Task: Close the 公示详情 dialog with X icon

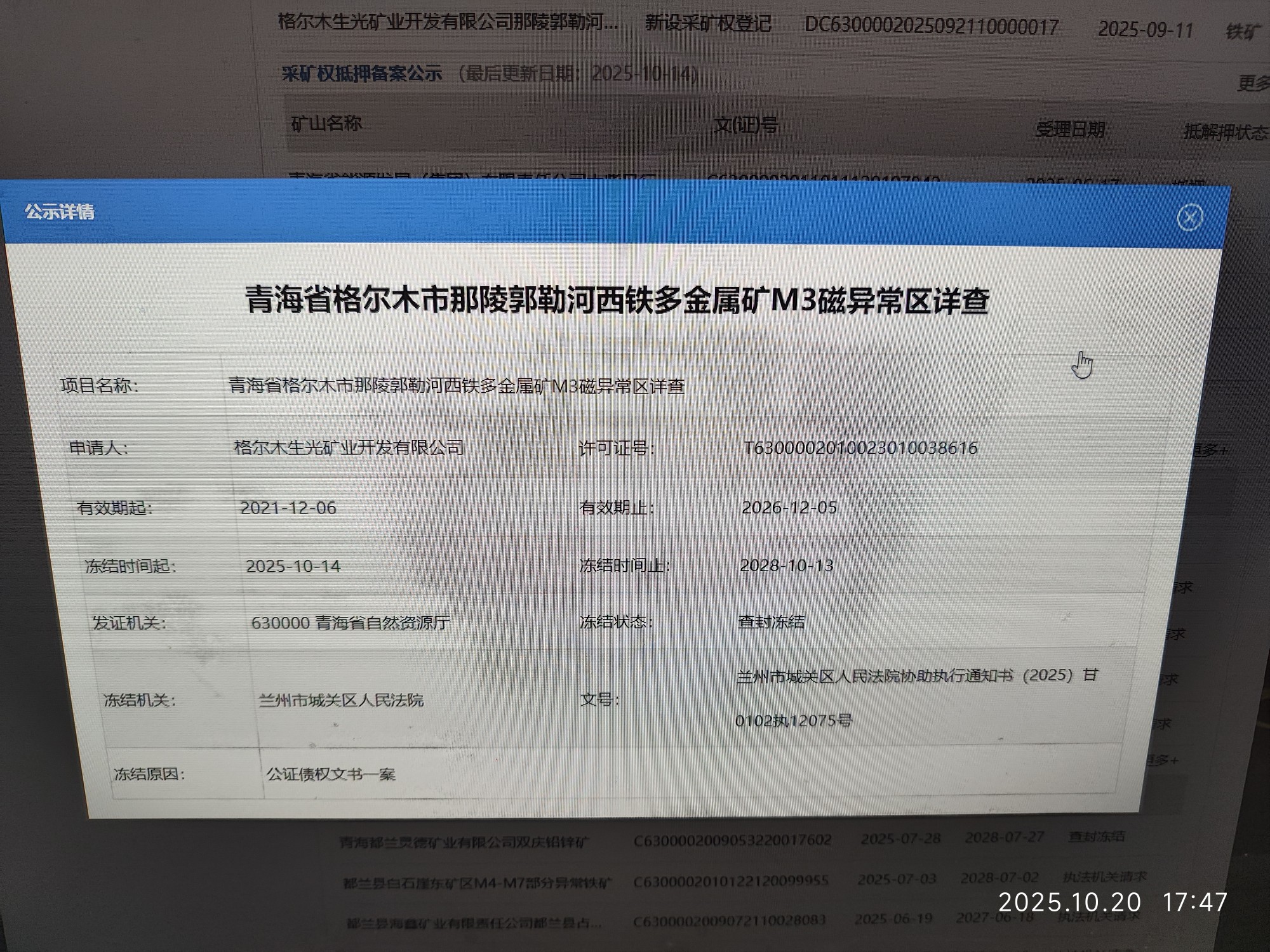Action: pos(1189,218)
